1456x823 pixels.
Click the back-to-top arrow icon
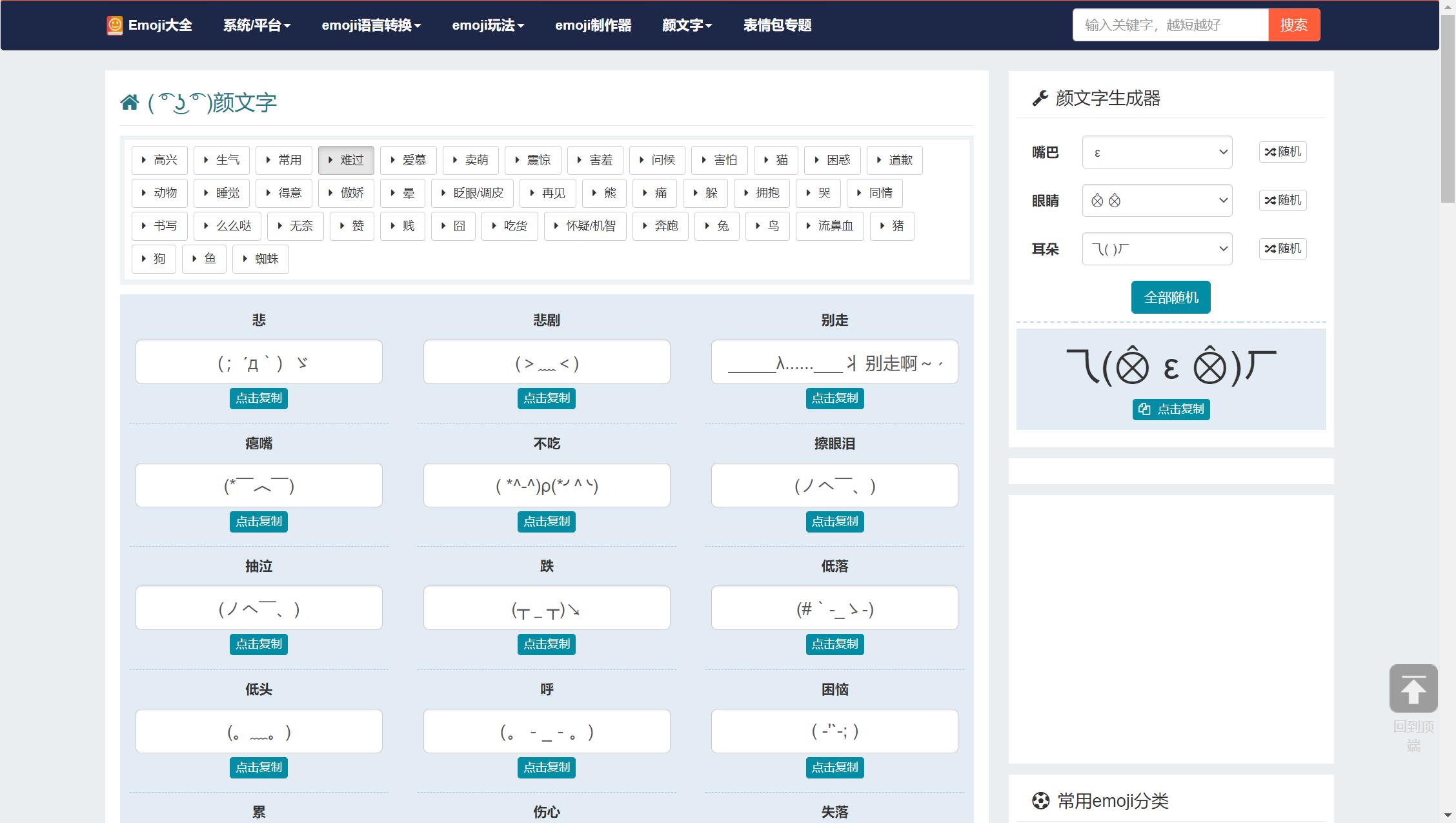click(1413, 687)
